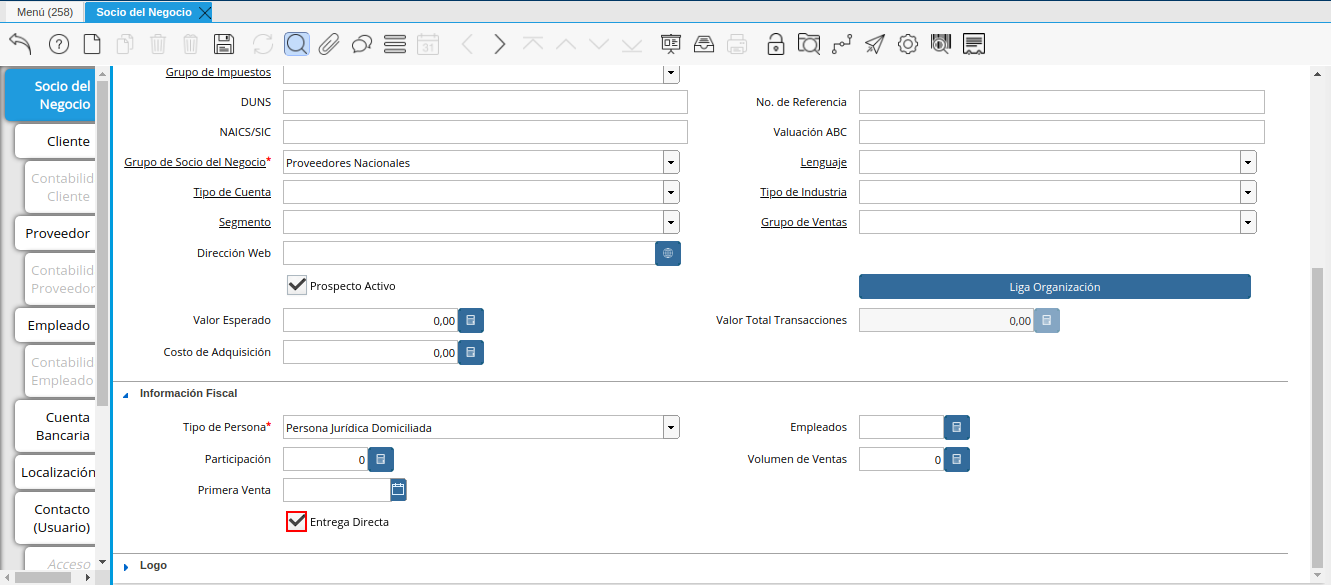Image resolution: width=1331 pixels, height=585 pixels.
Task: Click the undo back arrow icon
Action: pos(20,44)
